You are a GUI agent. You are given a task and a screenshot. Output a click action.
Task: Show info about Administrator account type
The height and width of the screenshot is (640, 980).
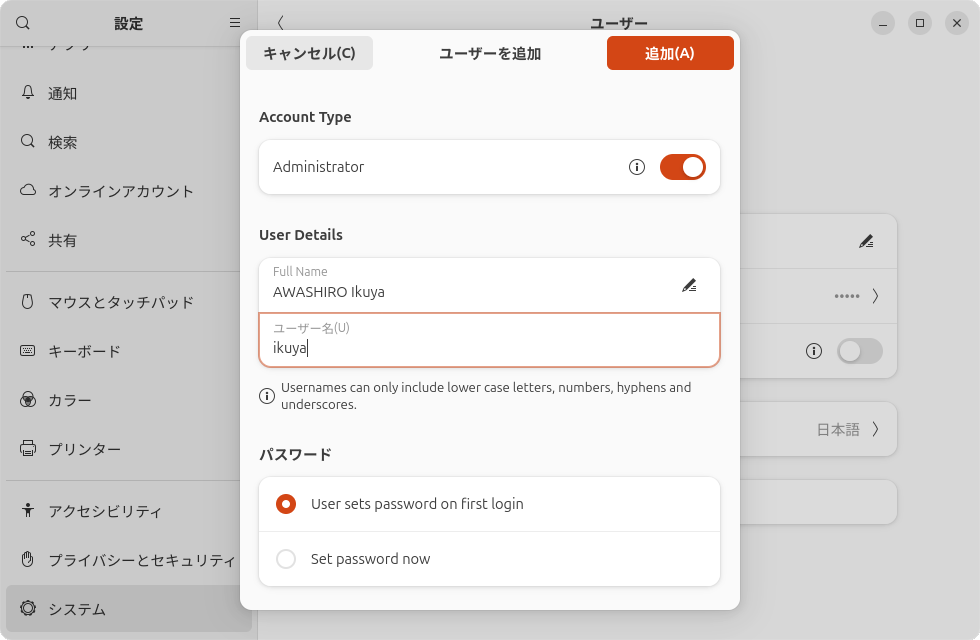point(637,167)
